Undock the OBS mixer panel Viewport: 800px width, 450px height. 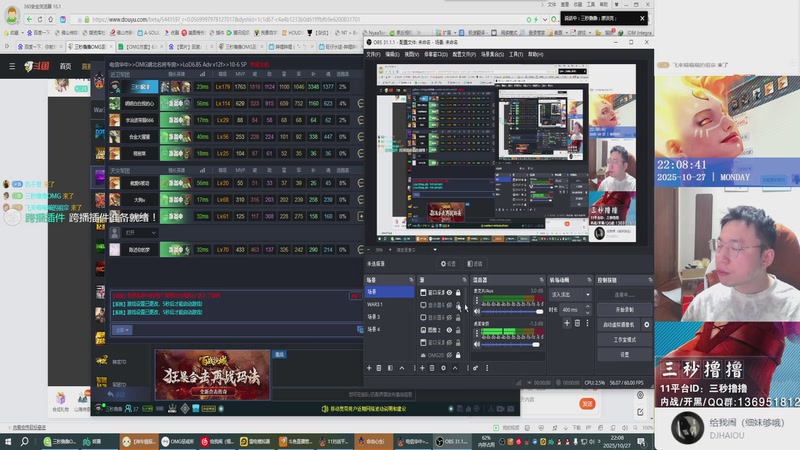tap(541, 280)
